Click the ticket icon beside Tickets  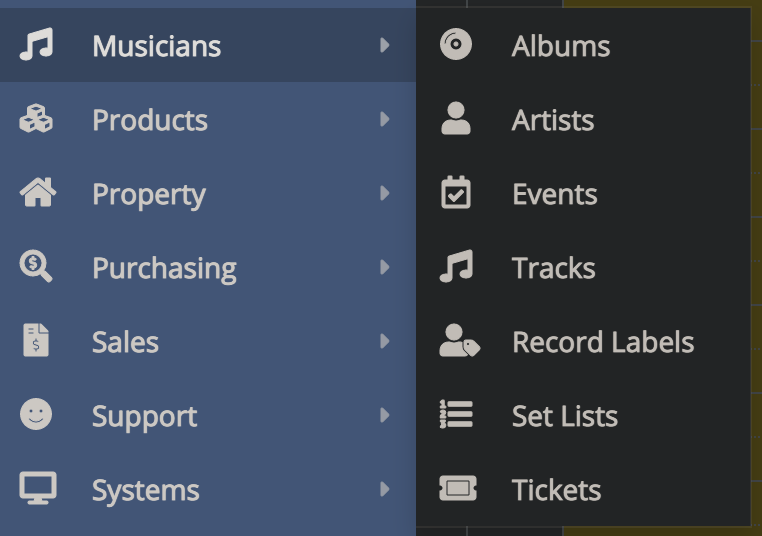click(x=457, y=489)
